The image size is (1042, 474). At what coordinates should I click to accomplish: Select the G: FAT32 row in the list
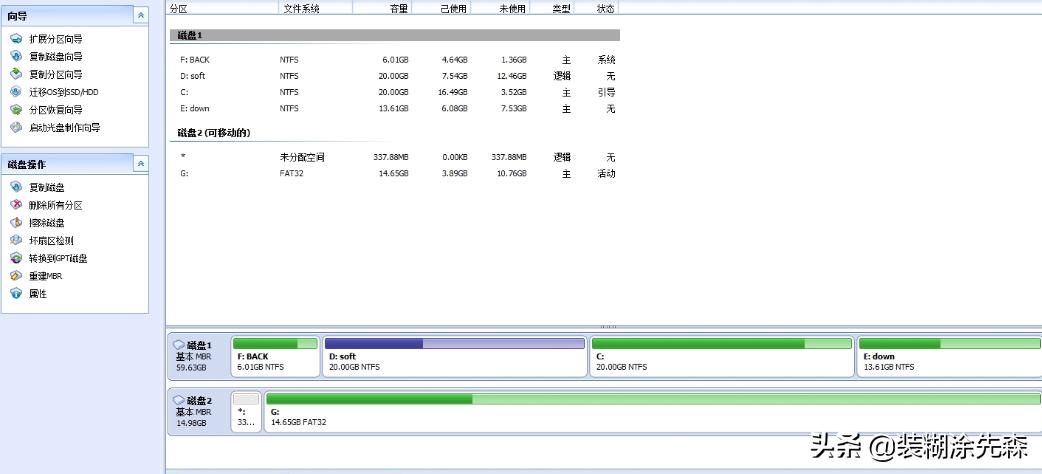[x=395, y=174]
